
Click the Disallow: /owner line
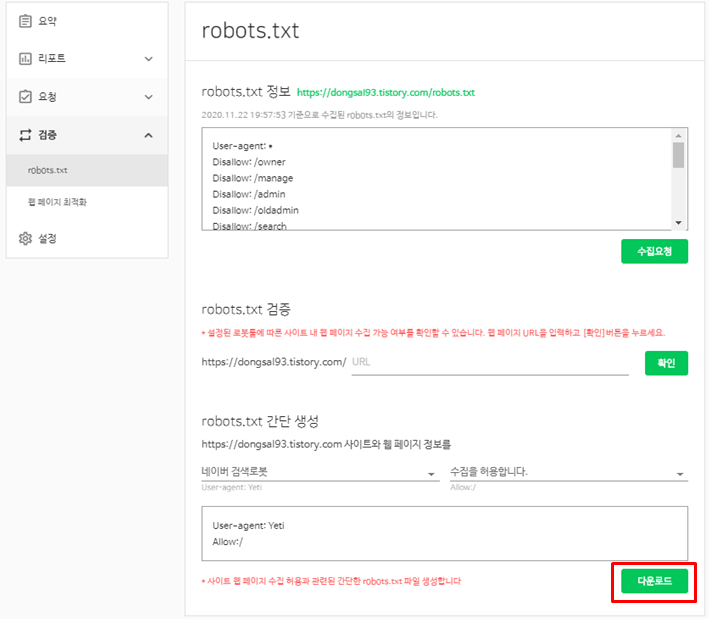(249, 162)
